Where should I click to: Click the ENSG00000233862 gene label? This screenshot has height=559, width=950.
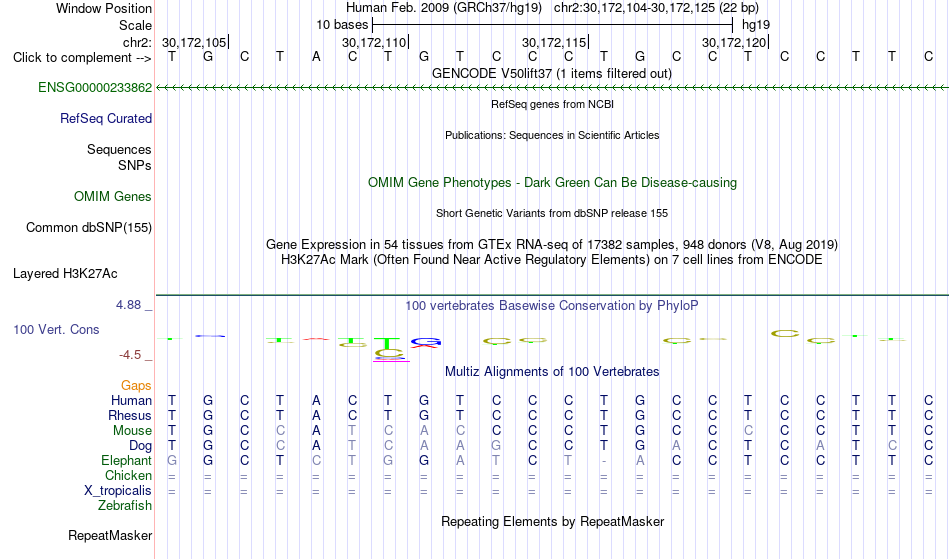(95, 88)
